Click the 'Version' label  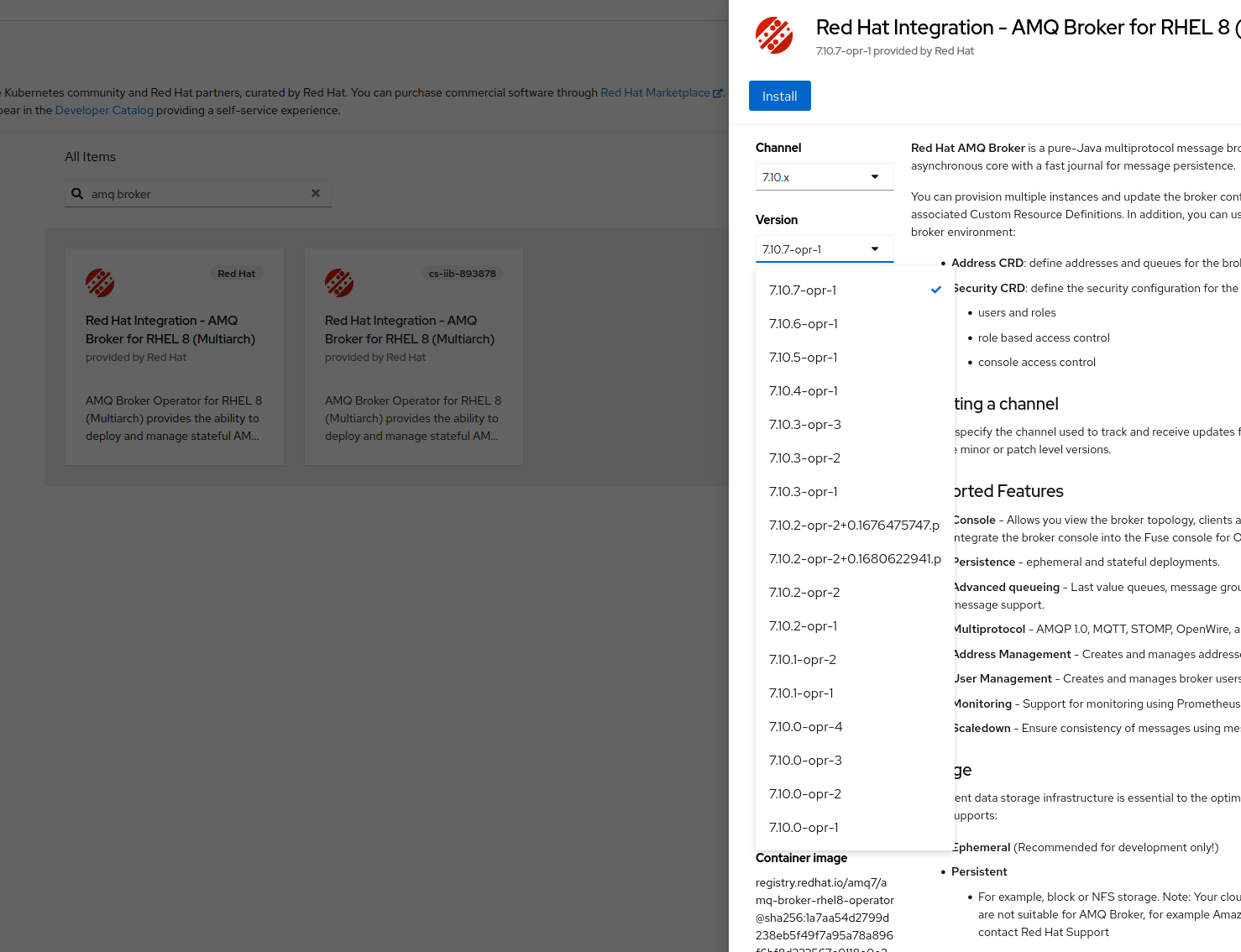[777, 220]
